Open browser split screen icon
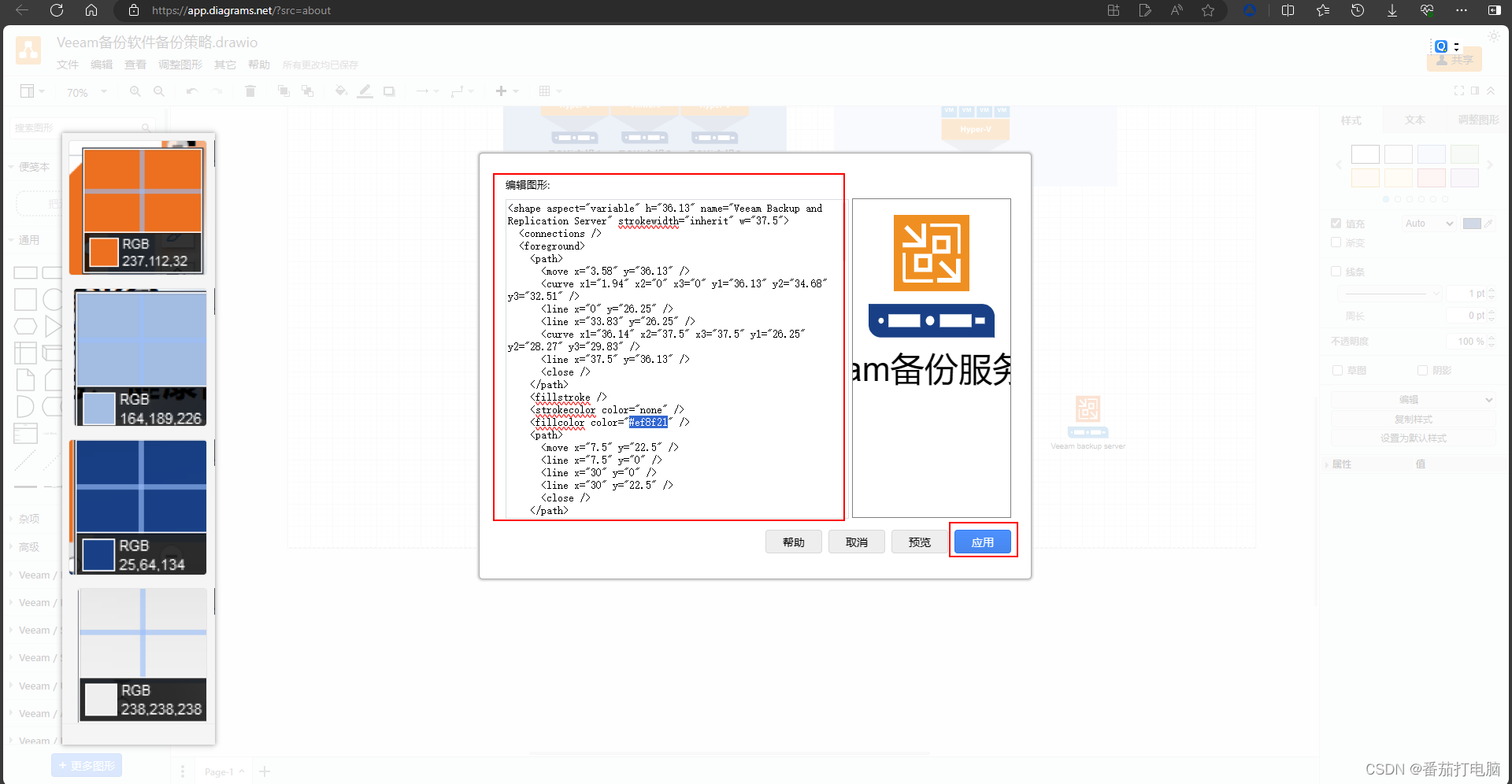This screenshot has width=1512, height=784. coord(1288,10)
